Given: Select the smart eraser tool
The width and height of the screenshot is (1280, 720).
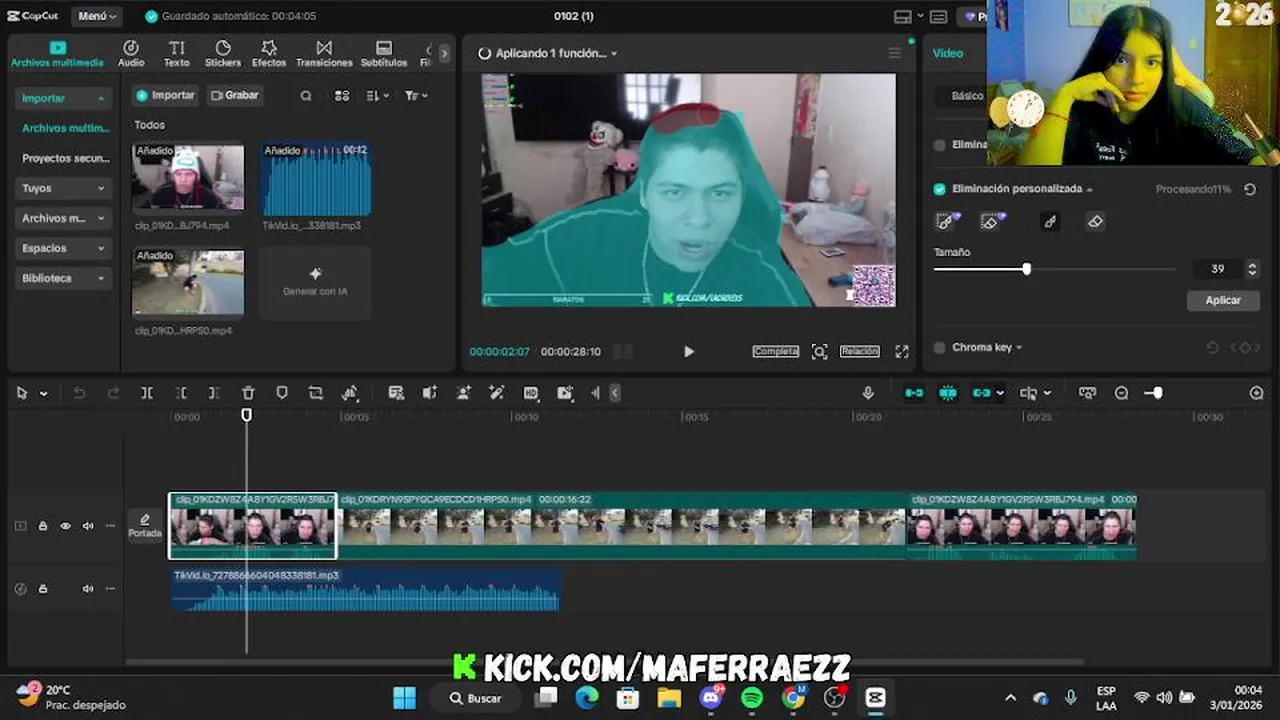Looking at the screenshot, I should 992,221.
